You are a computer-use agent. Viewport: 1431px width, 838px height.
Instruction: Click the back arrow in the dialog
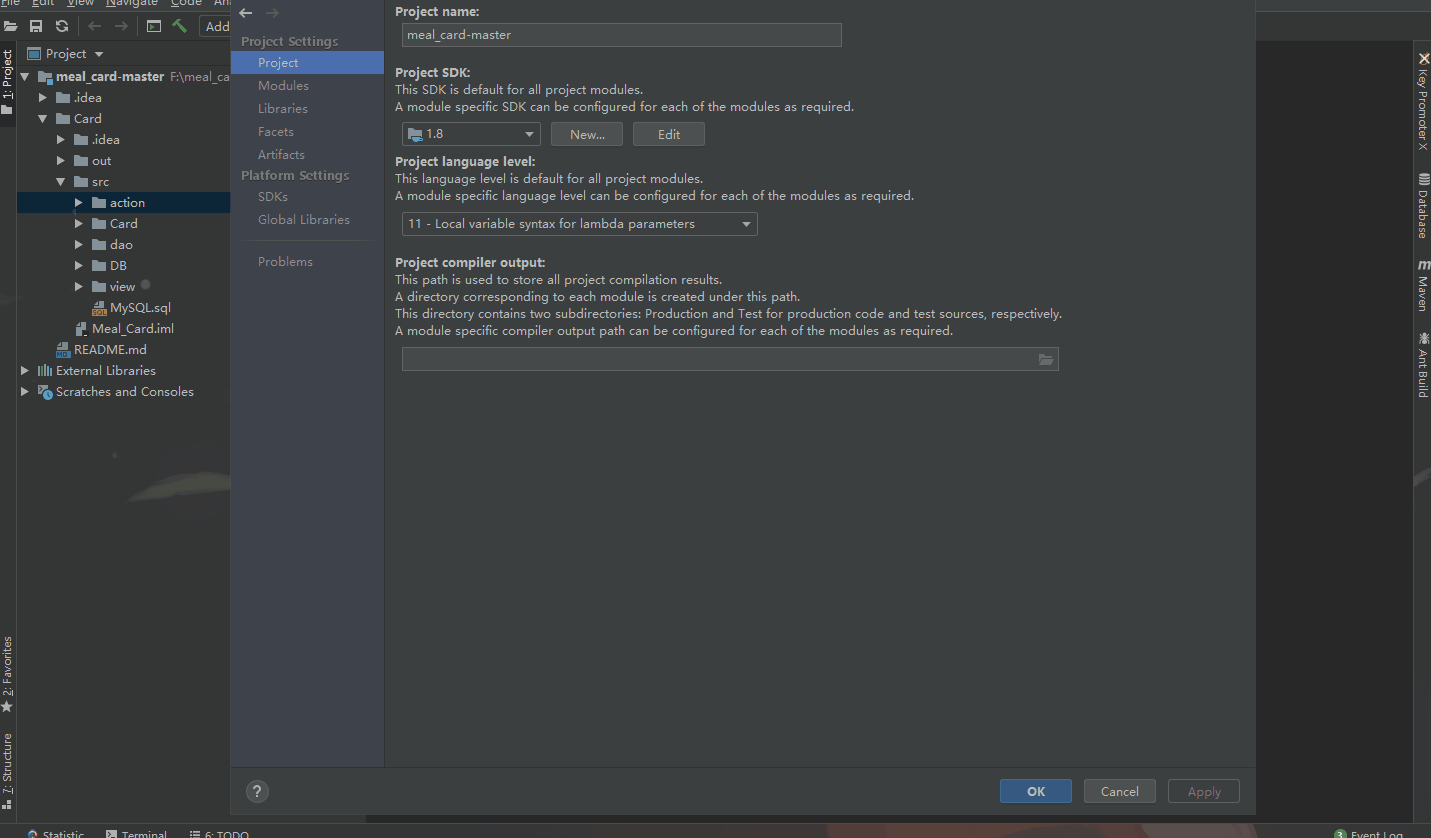pos(246,13)
